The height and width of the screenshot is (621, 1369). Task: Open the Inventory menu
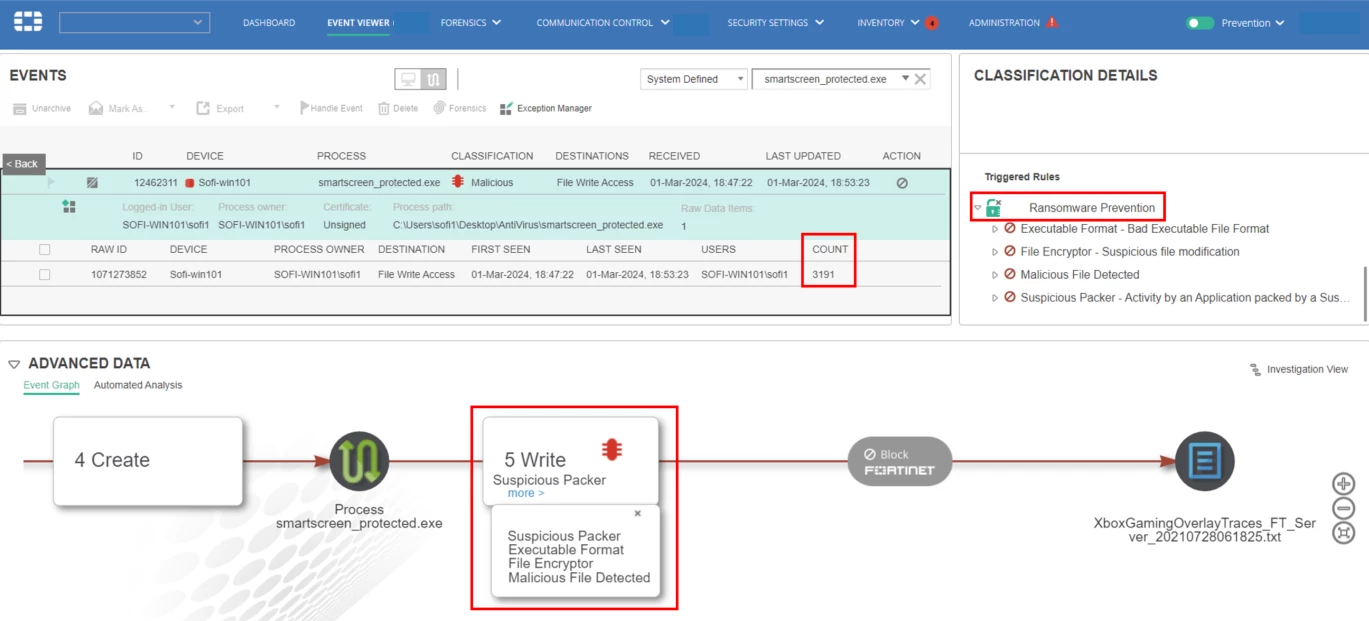(x=888, y=23)
